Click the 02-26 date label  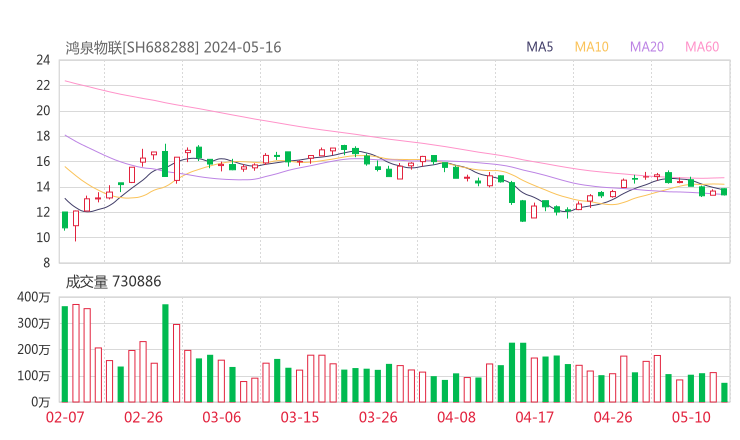(143, 417)
